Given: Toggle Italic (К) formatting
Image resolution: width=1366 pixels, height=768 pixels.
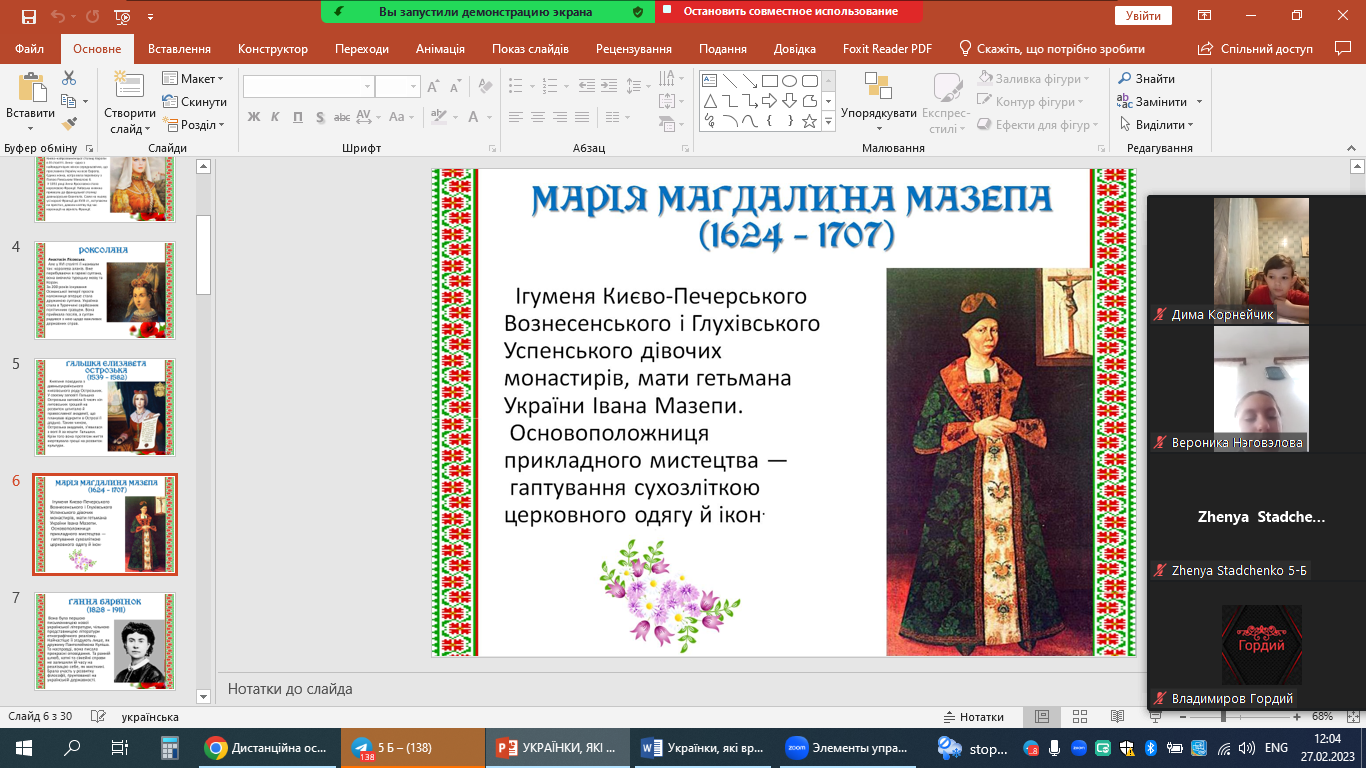Looking at the screenshot, I should 276,117.
